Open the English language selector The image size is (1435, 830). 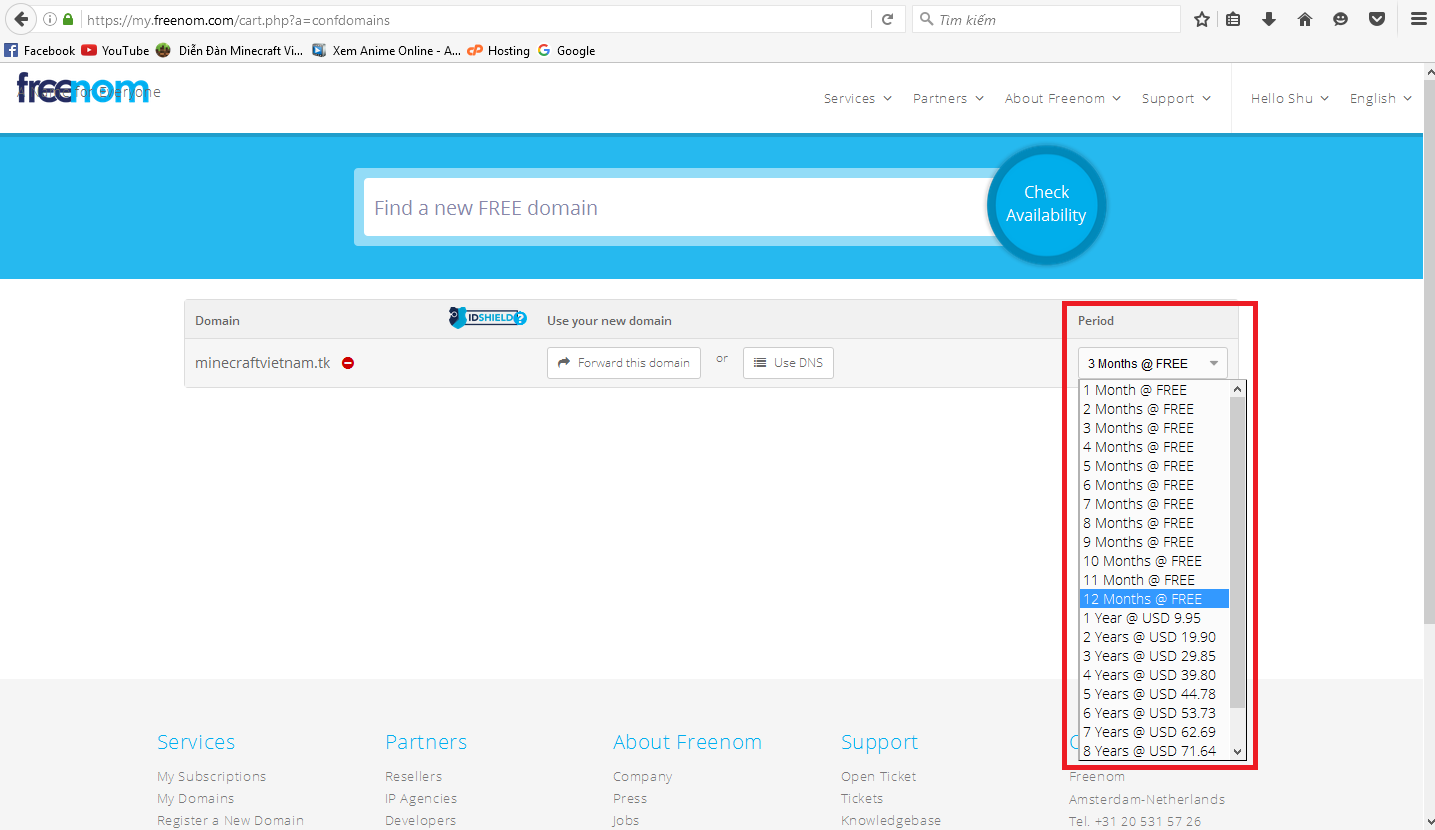(1381, 98)
